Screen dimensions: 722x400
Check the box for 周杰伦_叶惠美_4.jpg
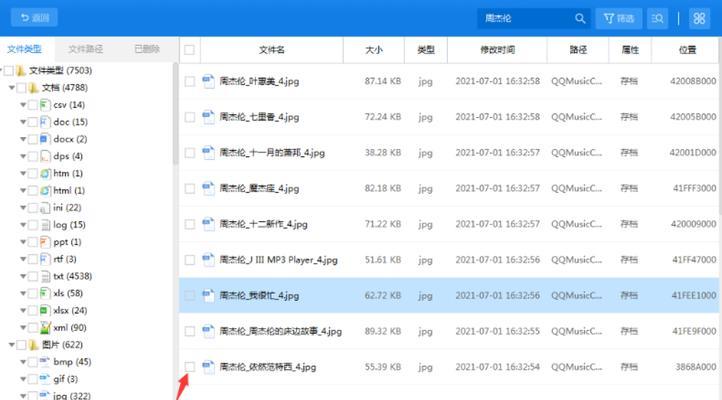[190, 81]
